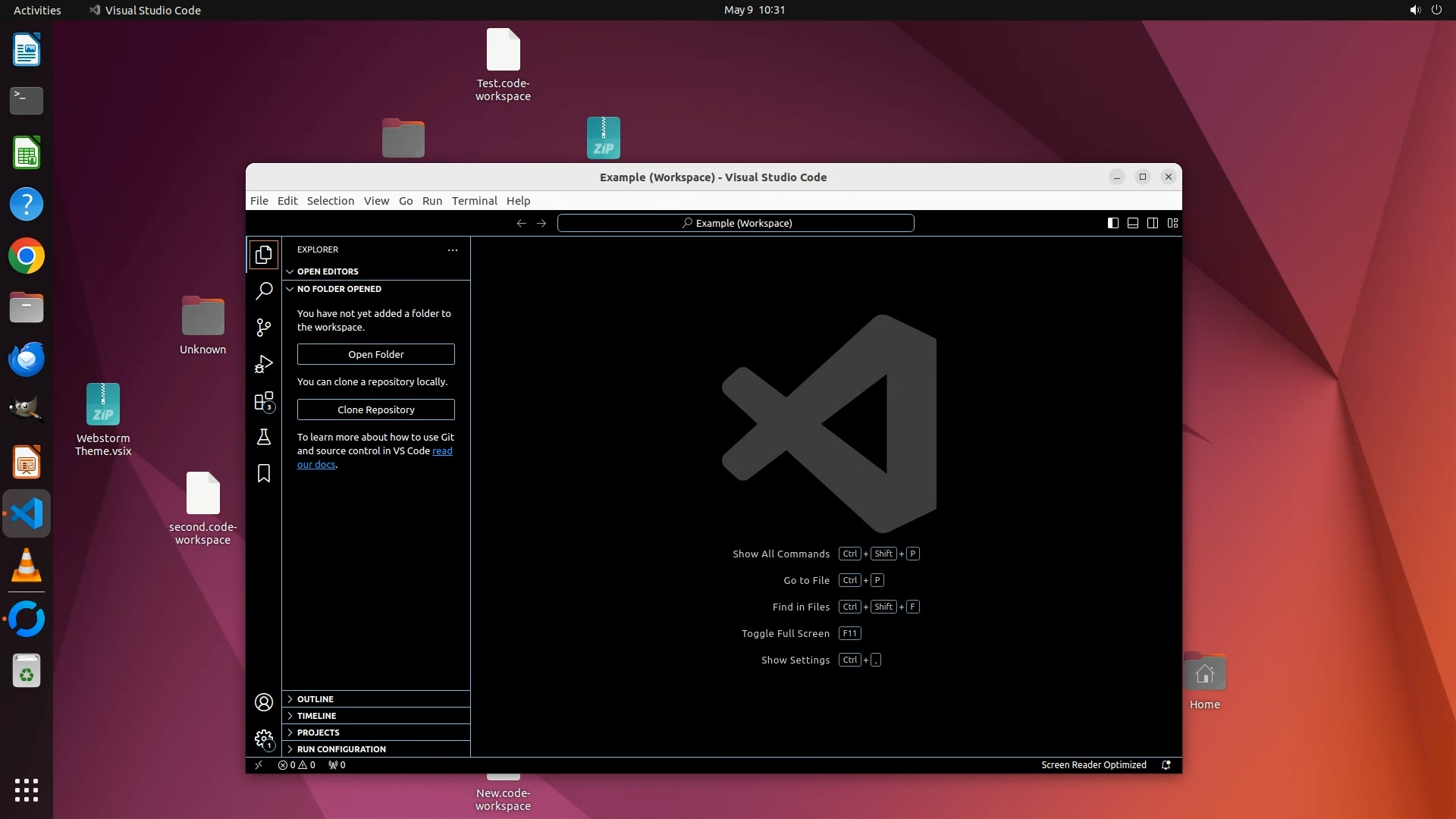Click the notifications bell in status bar
1456x819 pixels.
1166,765
